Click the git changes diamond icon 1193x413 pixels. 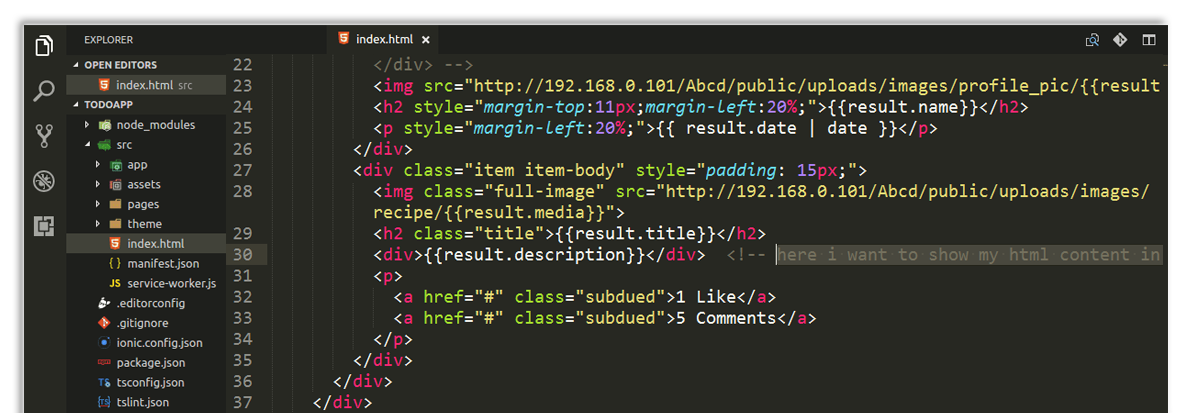click(1120, 40)
